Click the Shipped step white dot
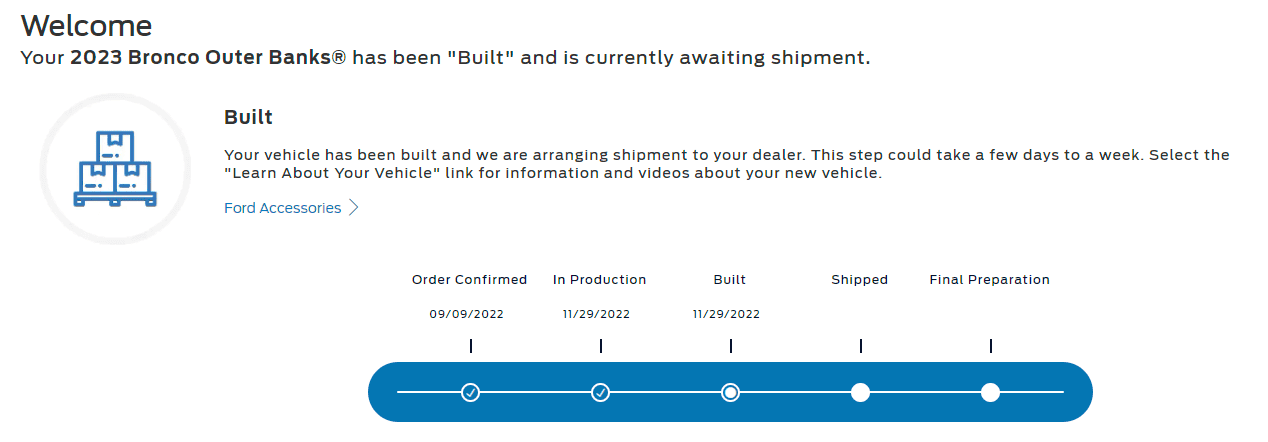 click(860, 392)
